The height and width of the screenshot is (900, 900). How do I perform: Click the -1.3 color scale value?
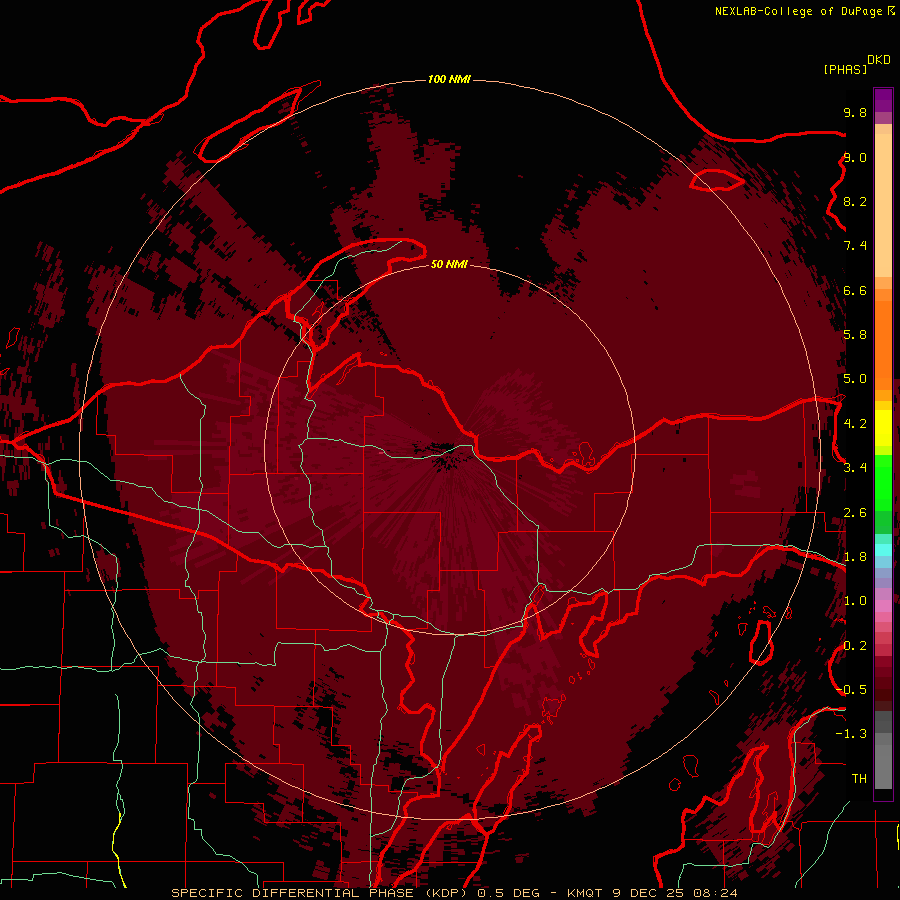pyautogui.click(x=851, y=734)
